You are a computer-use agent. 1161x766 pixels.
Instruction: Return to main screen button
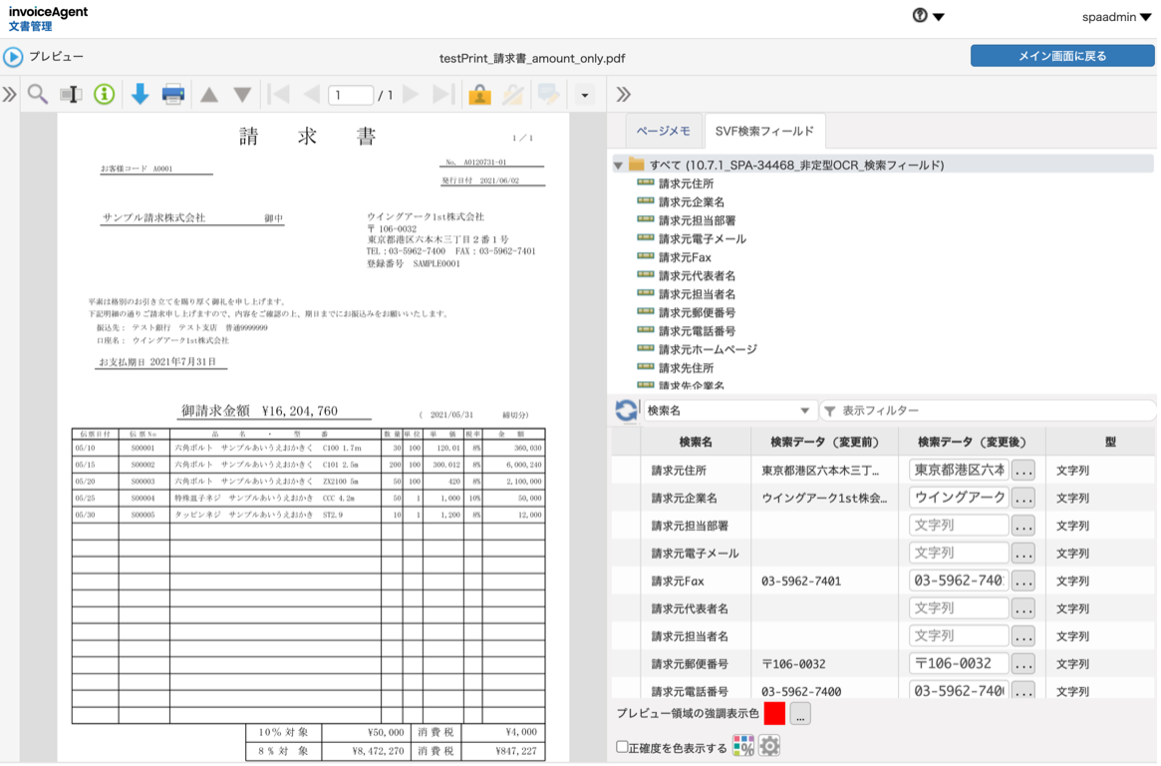coord(1062,56)
